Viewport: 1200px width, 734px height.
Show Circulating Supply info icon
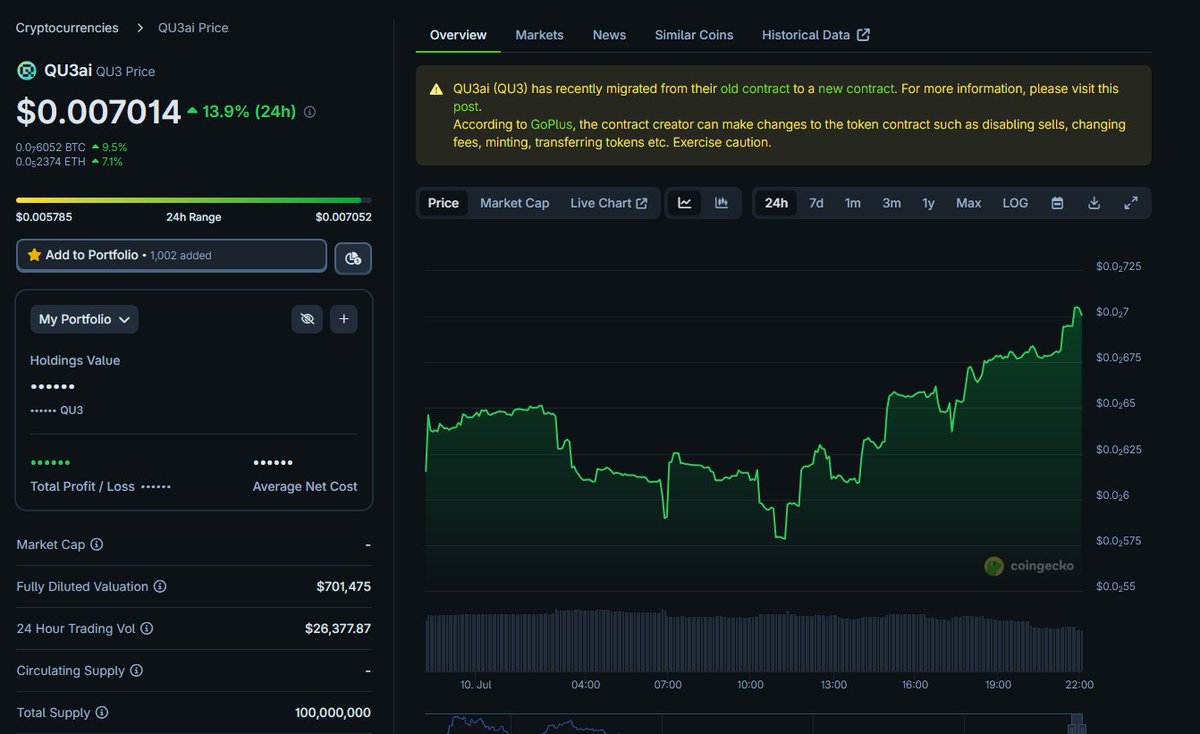click(137, 671)
